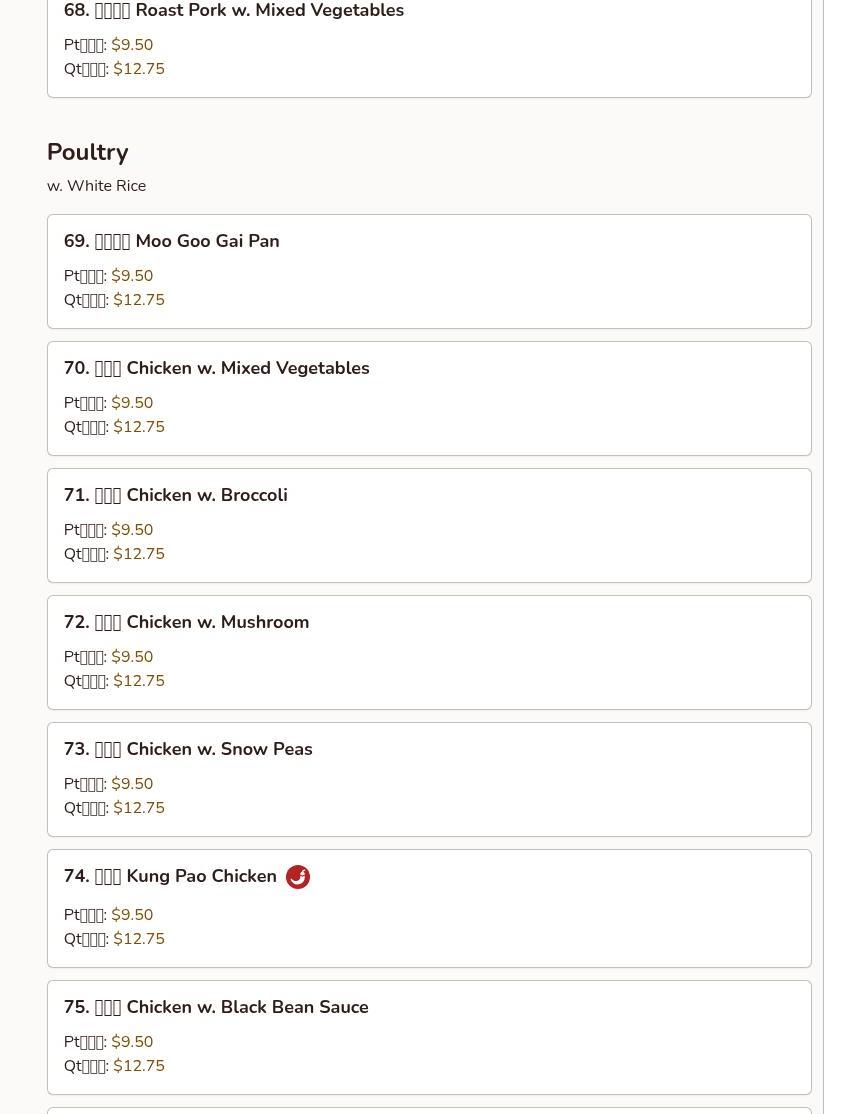The height and width of the screenshot is (1114, 844).
Task: Click the Poultry section heading
Action: pyautogui.click(x=88, y=152)
